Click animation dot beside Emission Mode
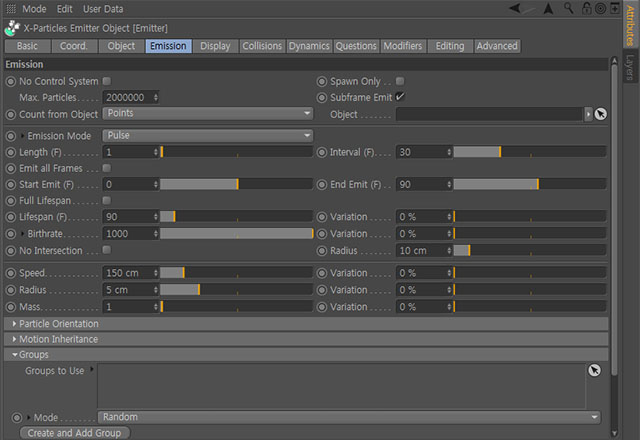Viewport: 640px width, 440px height. pos(11,136)
